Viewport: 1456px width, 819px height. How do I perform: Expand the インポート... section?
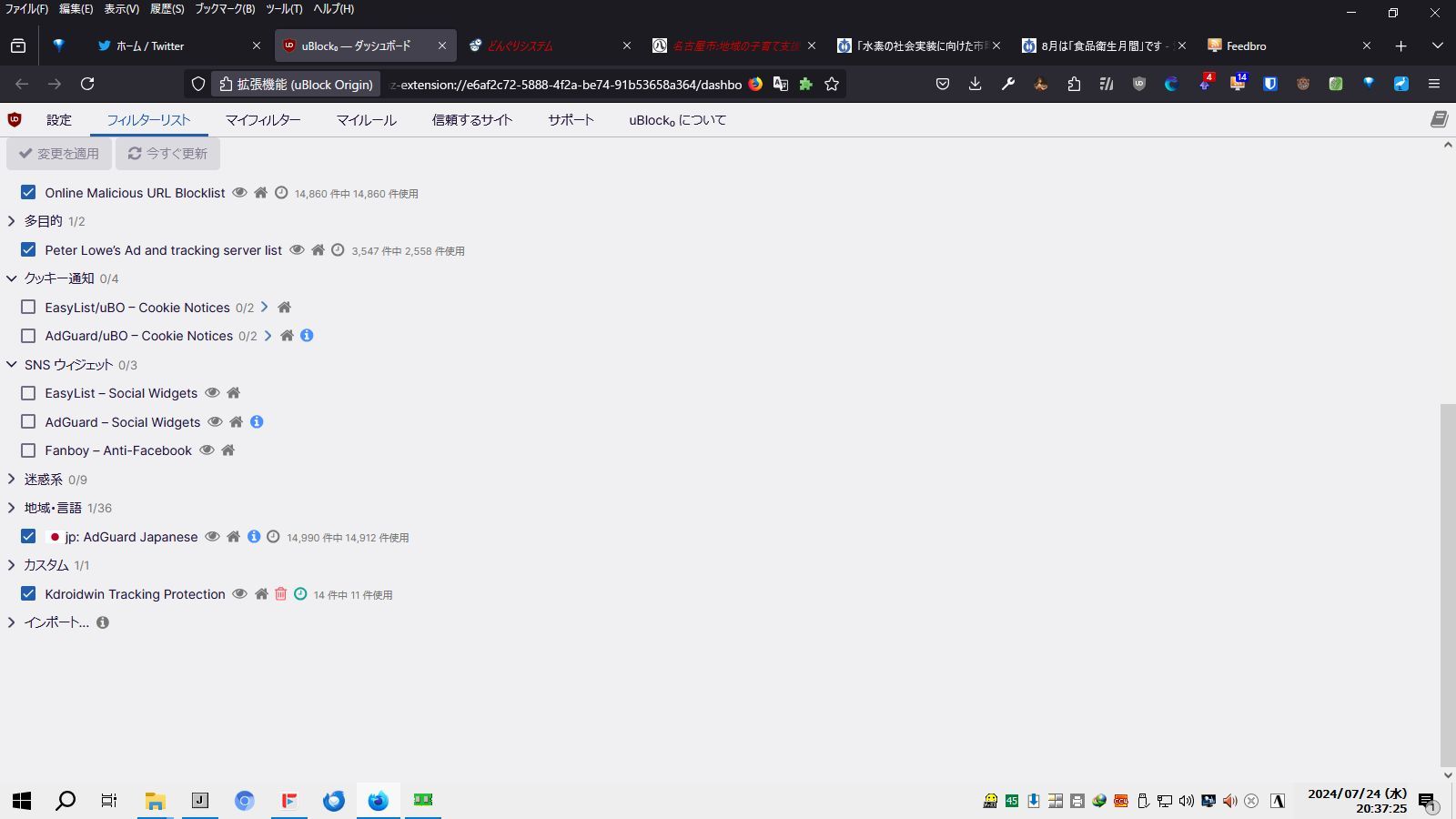point(12,622)
